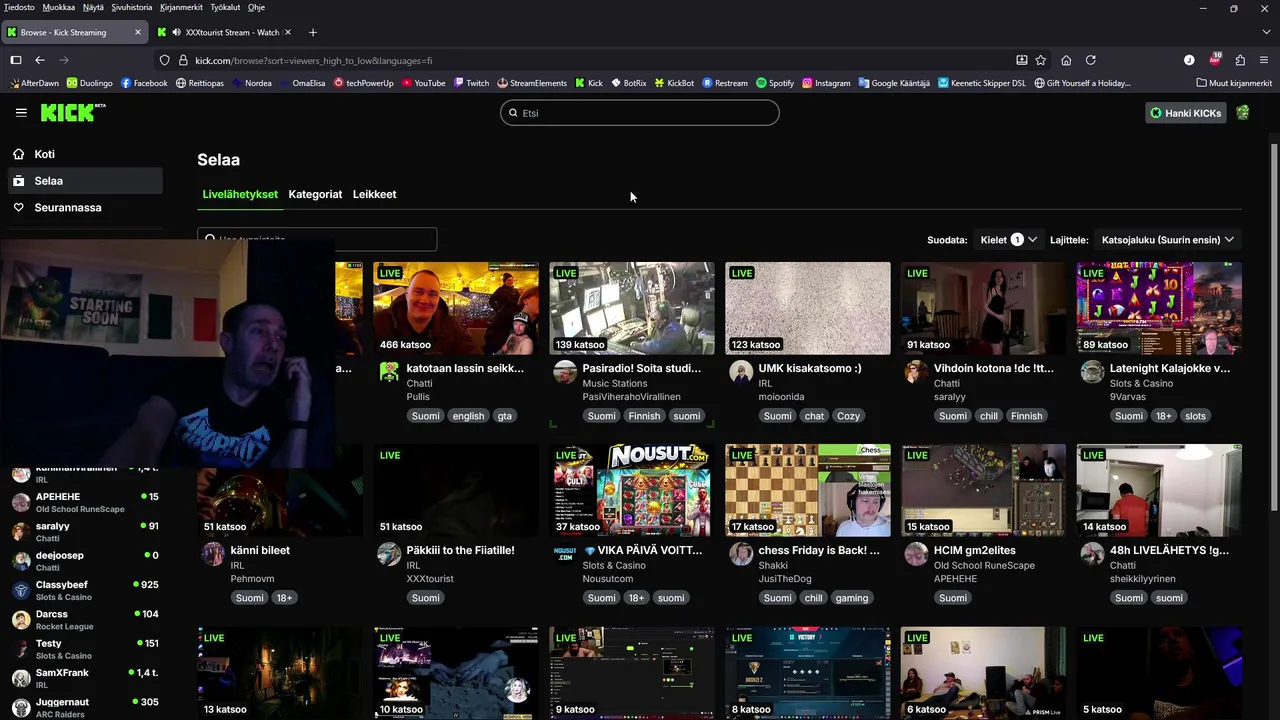
Task: Click Pehmovm channel avatar
Action: 213,554
